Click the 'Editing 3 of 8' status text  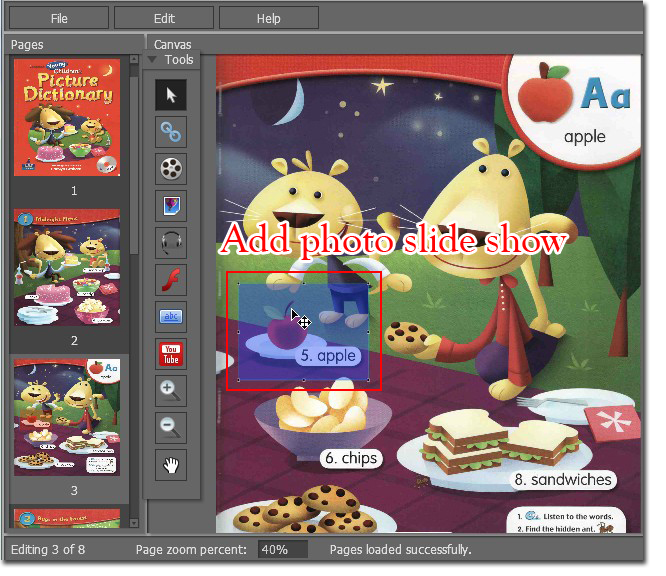[48, 550]
